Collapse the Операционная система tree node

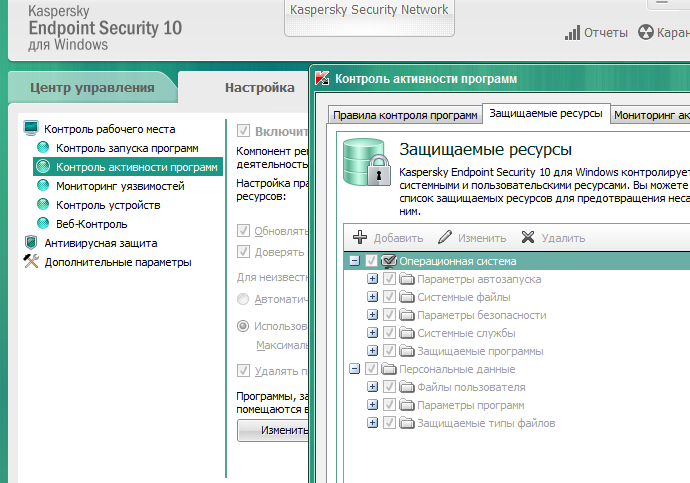[x=354, y=261]
